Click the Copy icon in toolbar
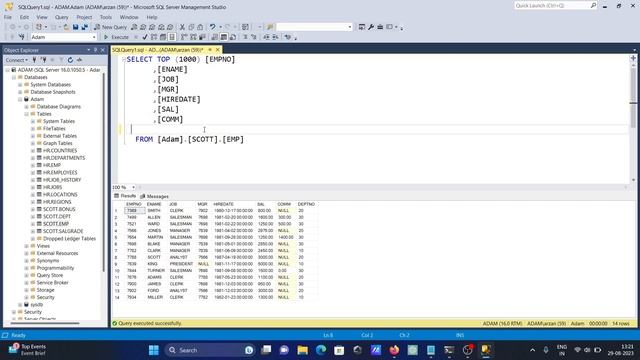Viewport: 640px width, 360px height. coord(191,27)
